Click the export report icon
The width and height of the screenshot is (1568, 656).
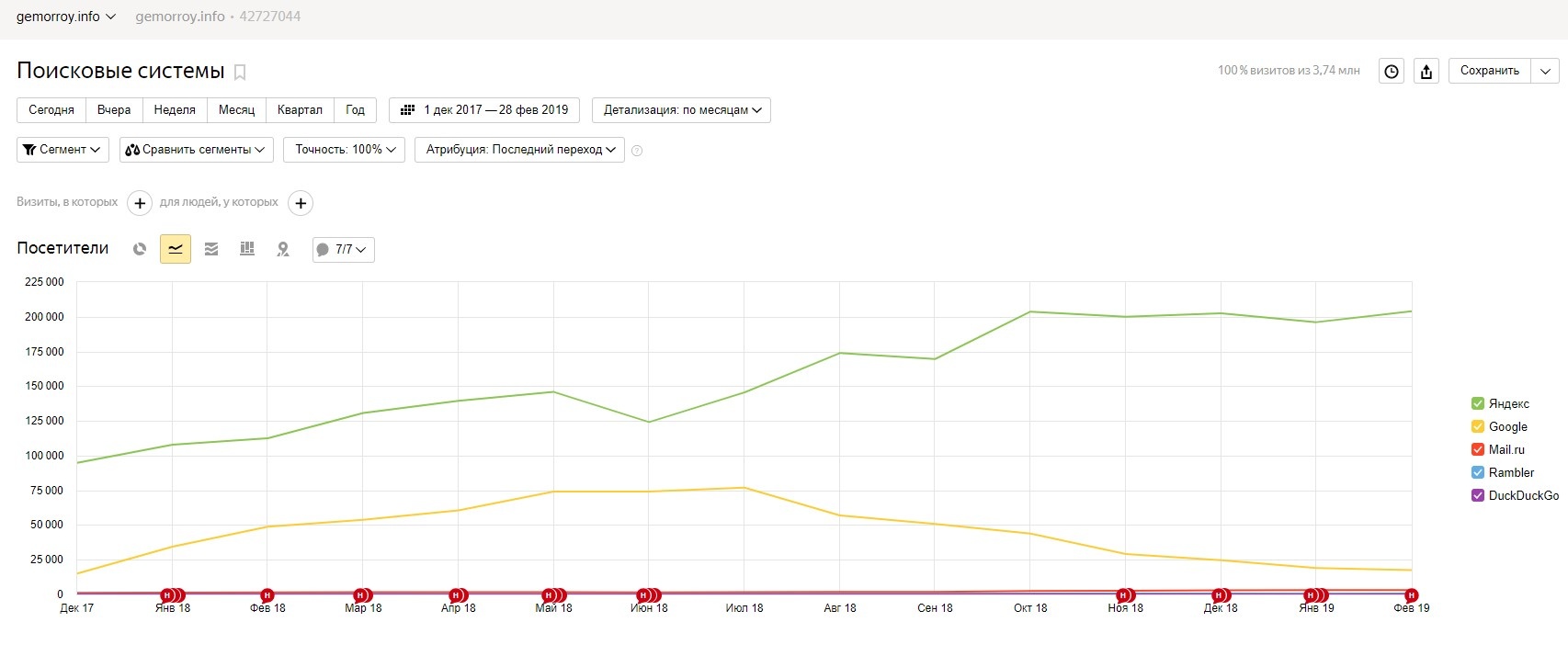click(1426, 72)
